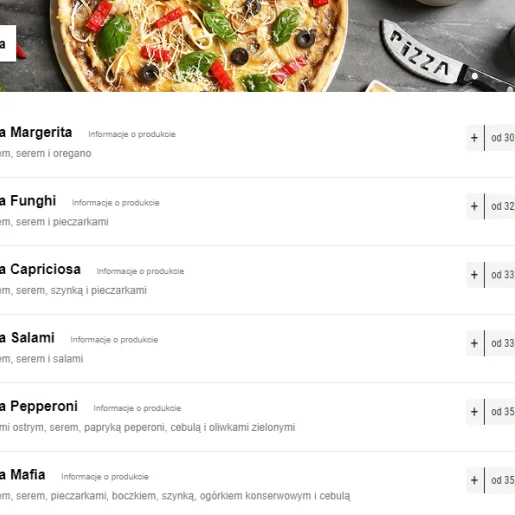This screenshot has height=515, width=515.
Task: Add Mafia pizza with plus icon
Action: point(474,480)
